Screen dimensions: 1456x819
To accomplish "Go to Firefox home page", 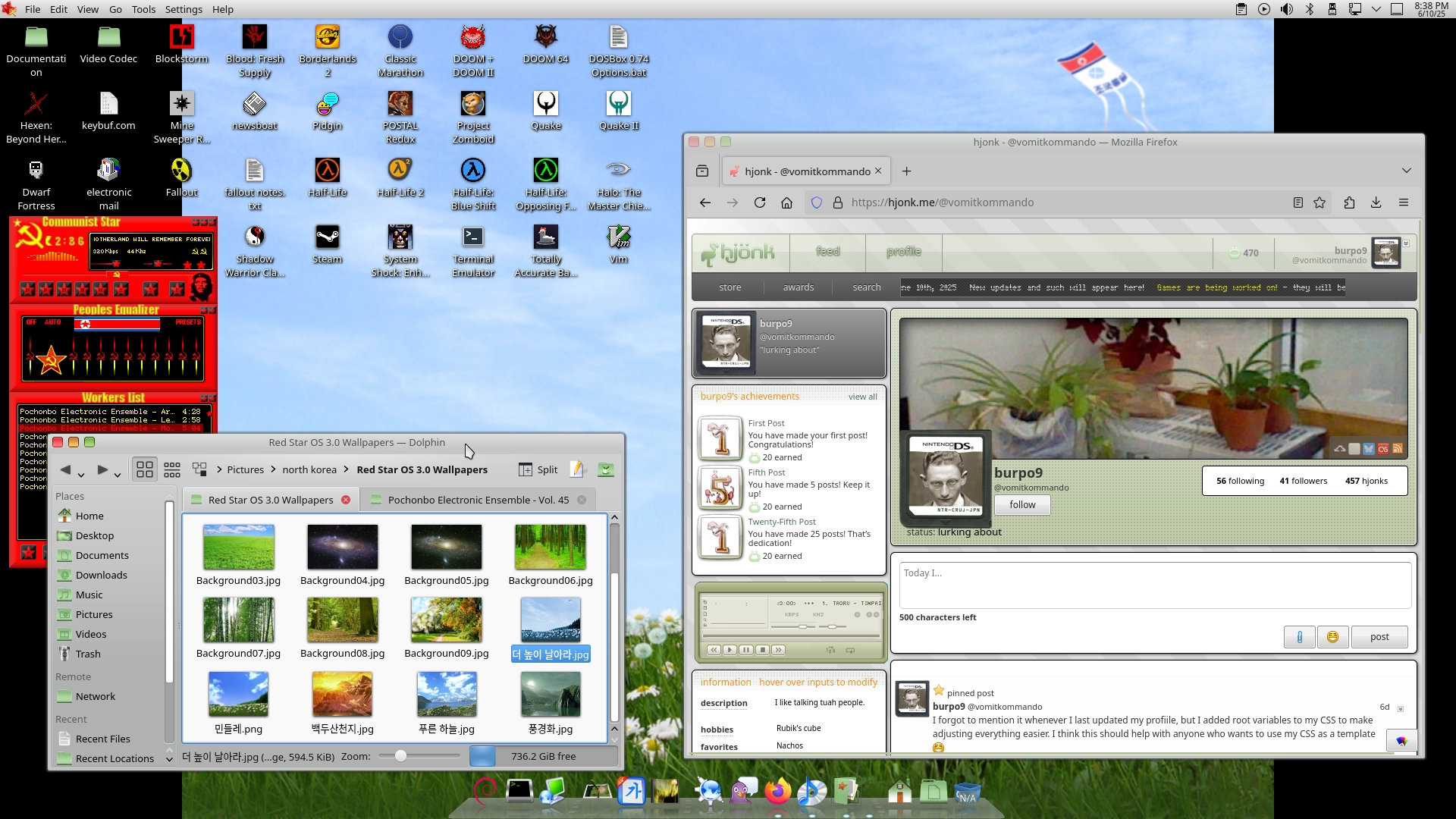I will pos(786,202).
